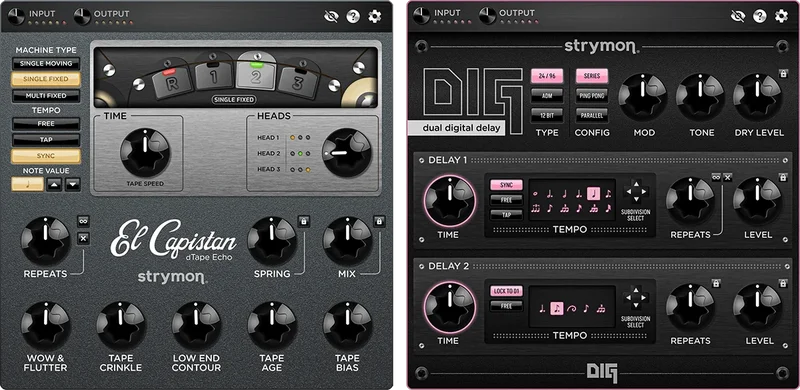Click the Tap button in Delay 1
Viewport: 800px width, 390px height.
(507, 214)
